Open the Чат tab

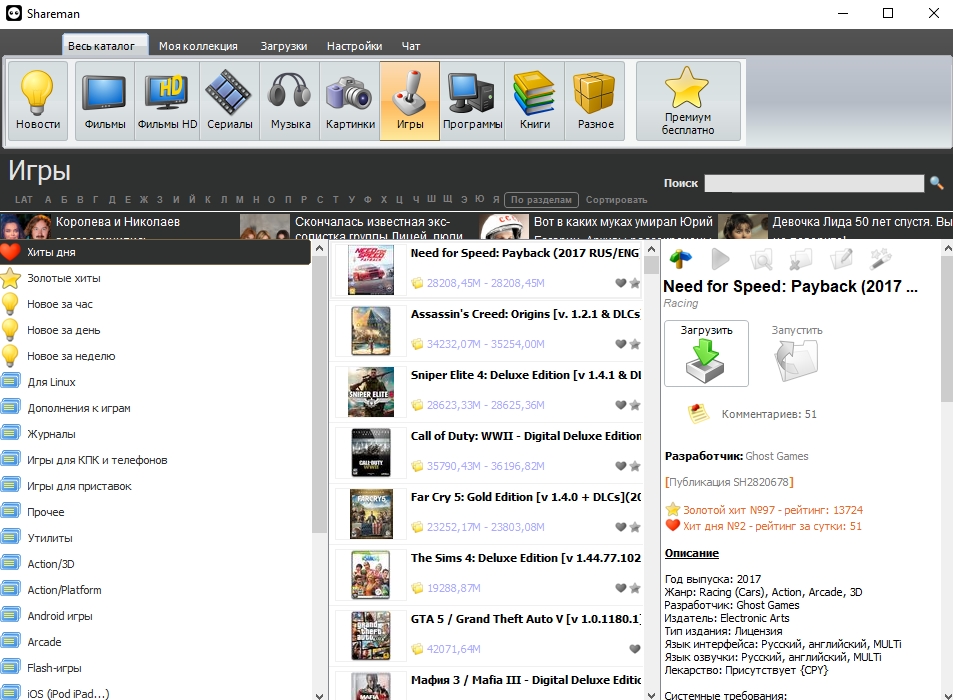point(411,46)
